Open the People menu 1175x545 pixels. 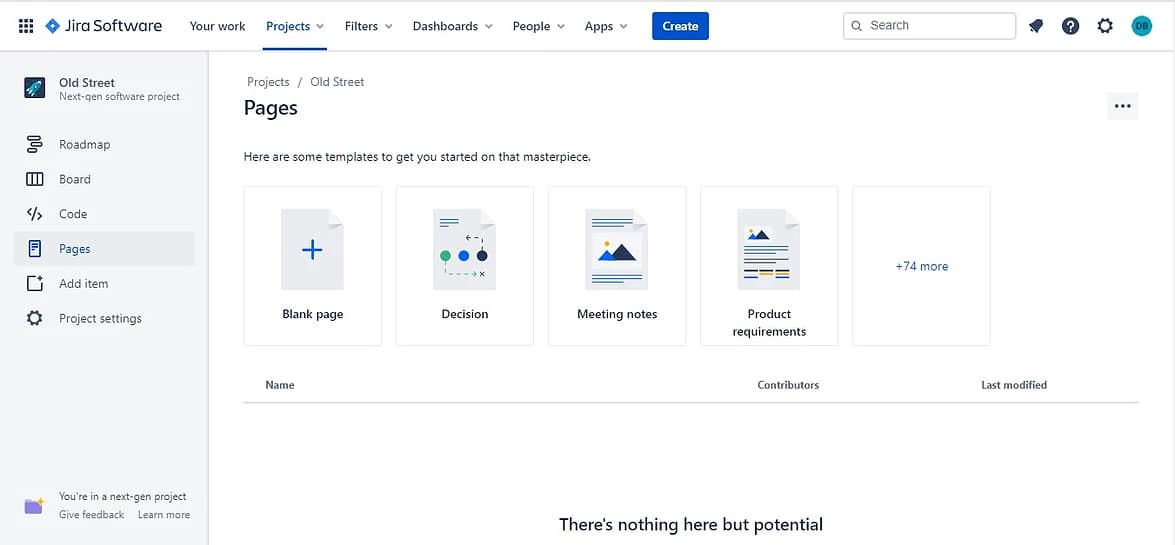click(538, 26)
